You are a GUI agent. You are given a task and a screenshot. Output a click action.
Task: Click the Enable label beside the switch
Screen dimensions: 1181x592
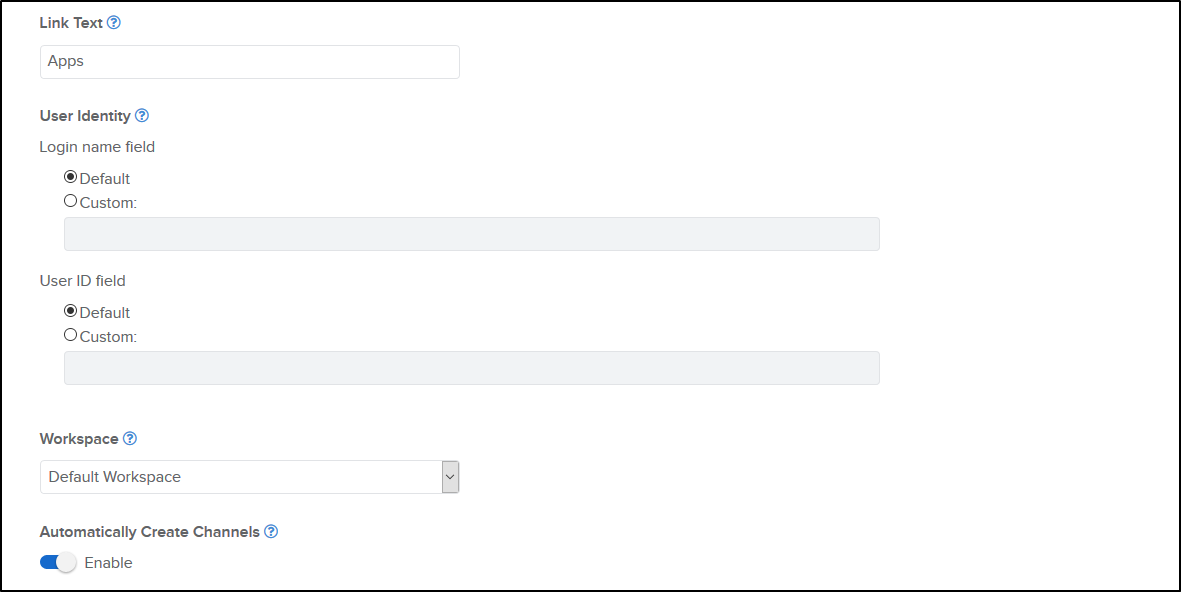(x=108, y=563)
